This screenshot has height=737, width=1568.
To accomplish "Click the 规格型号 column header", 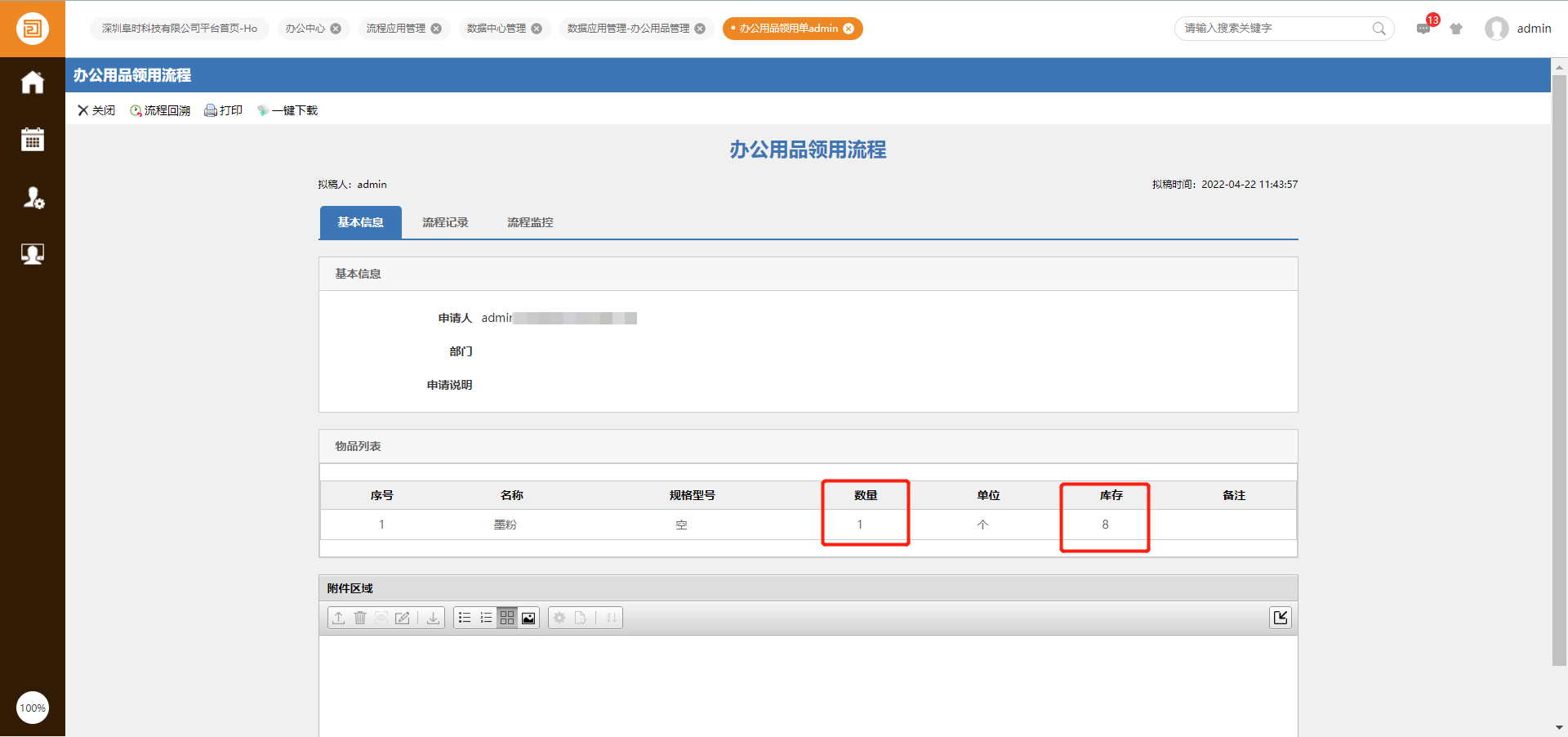I will pyautogui.click(x=693, y=495).
